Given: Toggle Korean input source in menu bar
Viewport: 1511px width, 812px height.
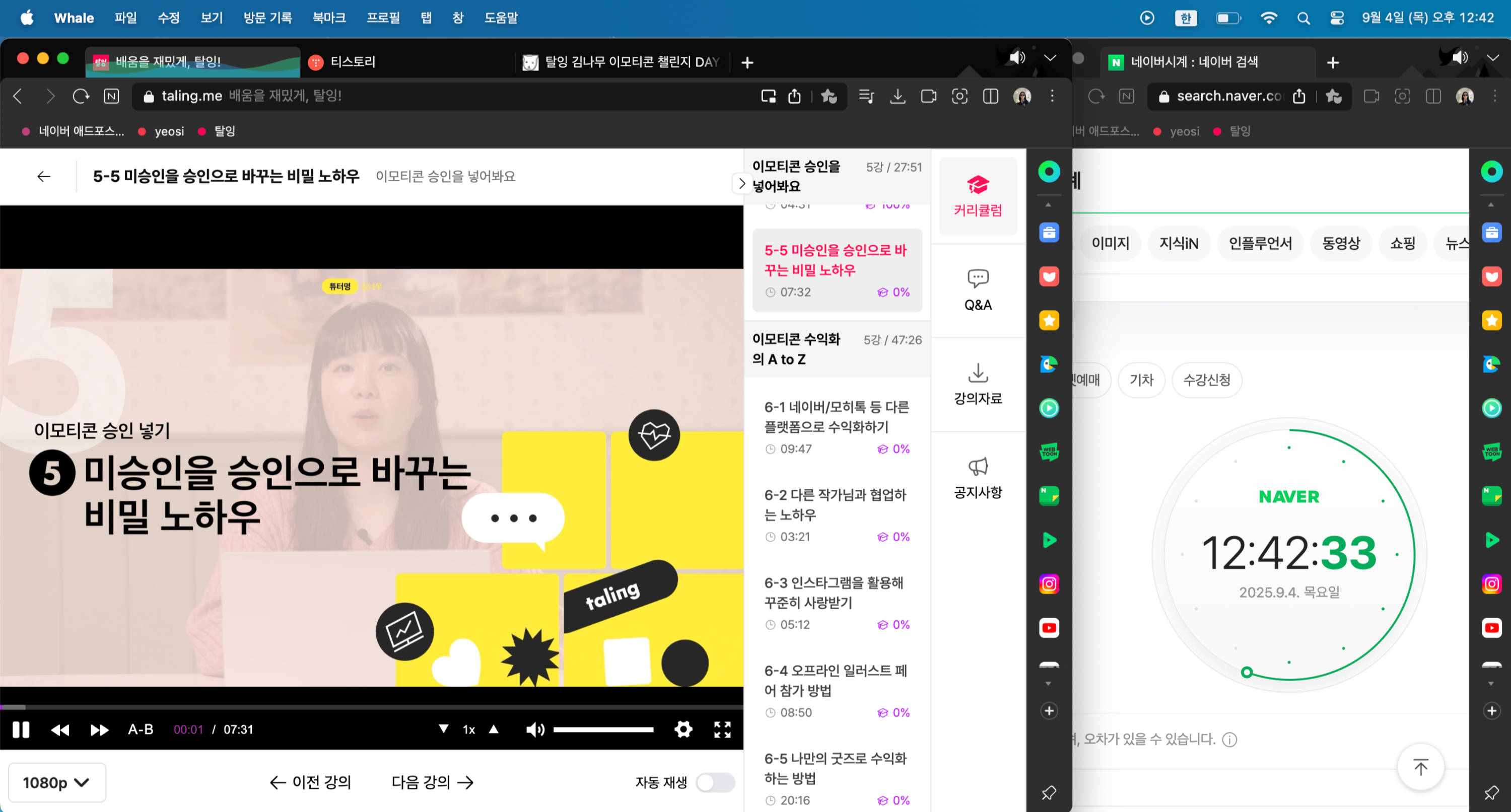Looking at the screenshot, I should pyautogui.click(x=1186, y=18).
